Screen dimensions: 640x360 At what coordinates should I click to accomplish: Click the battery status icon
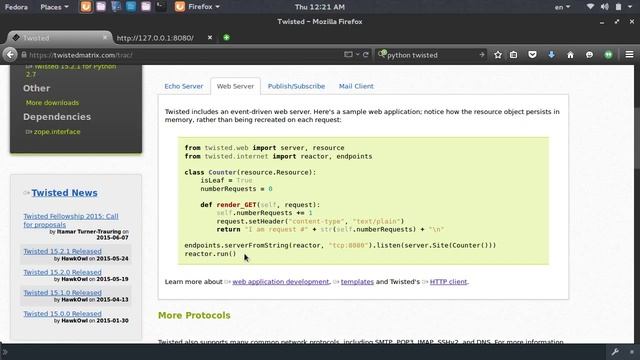[x=619, y=7]
